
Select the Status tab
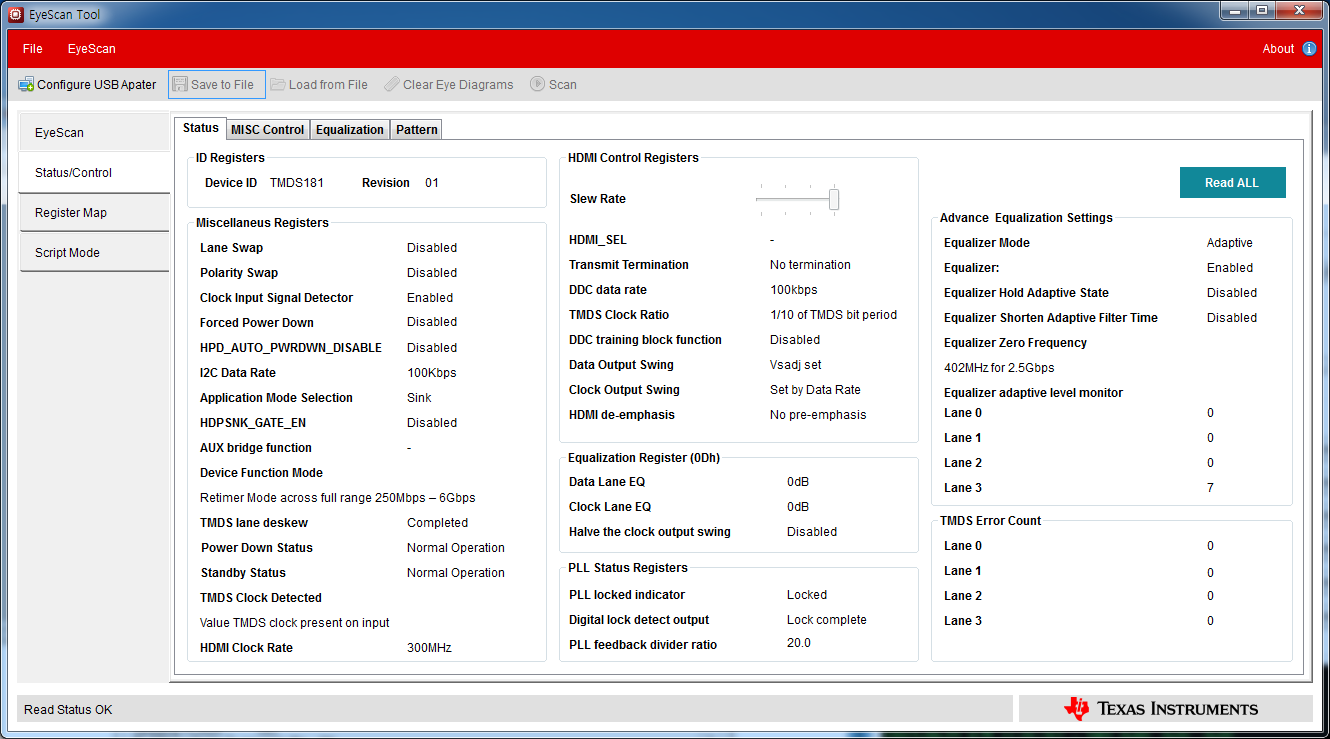pyautogui.click(x=201, y=128)
